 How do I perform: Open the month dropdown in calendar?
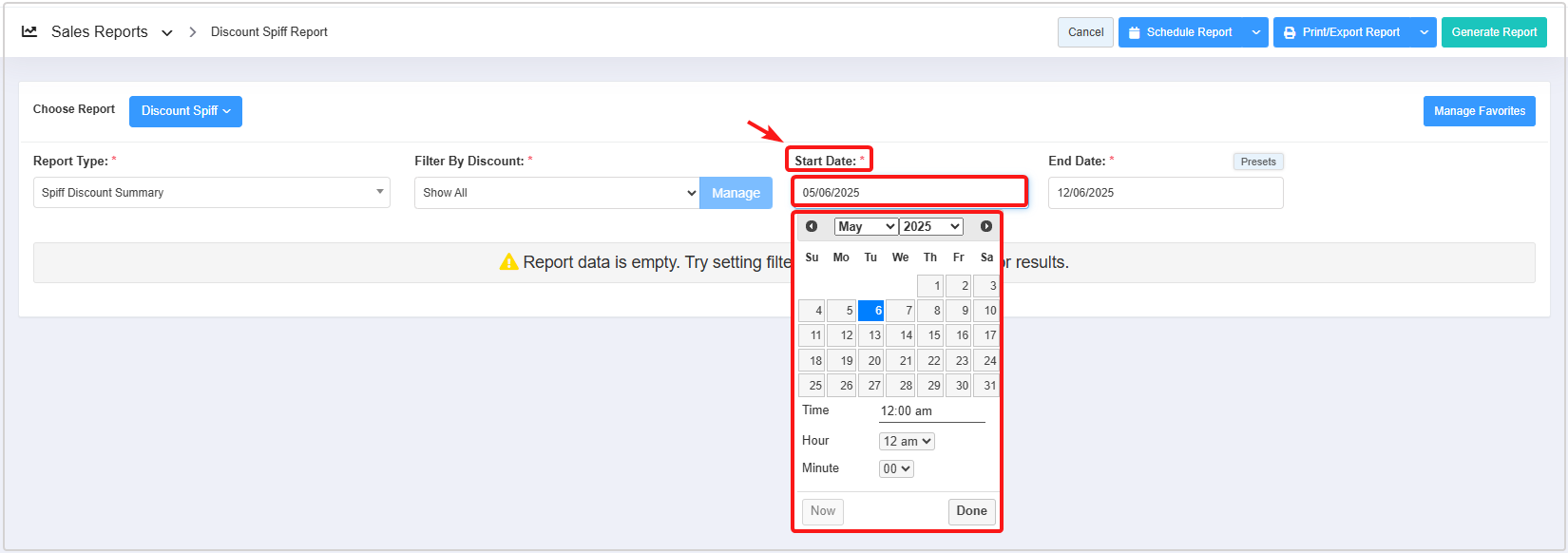tap(866, 226)
